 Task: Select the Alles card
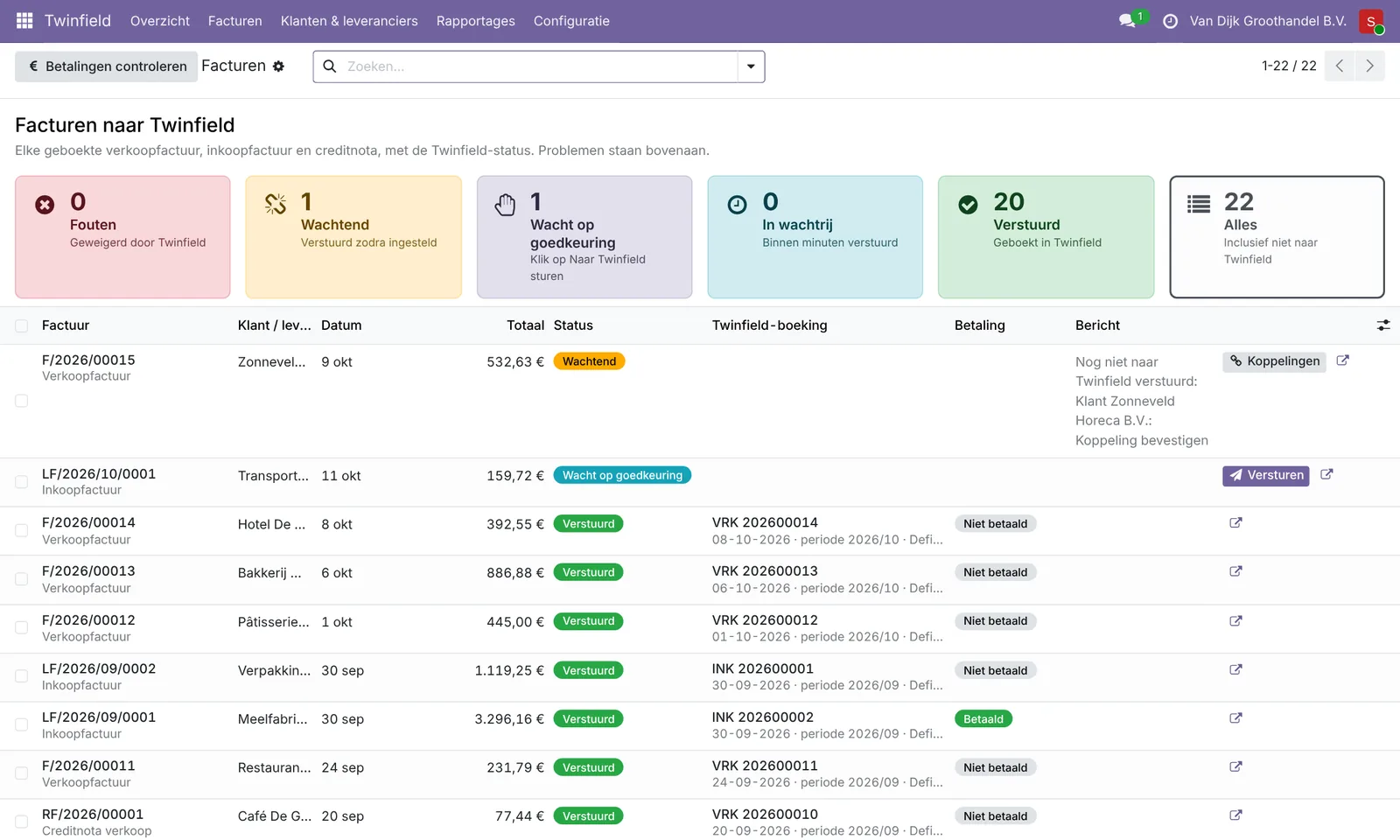point(1277,237)
